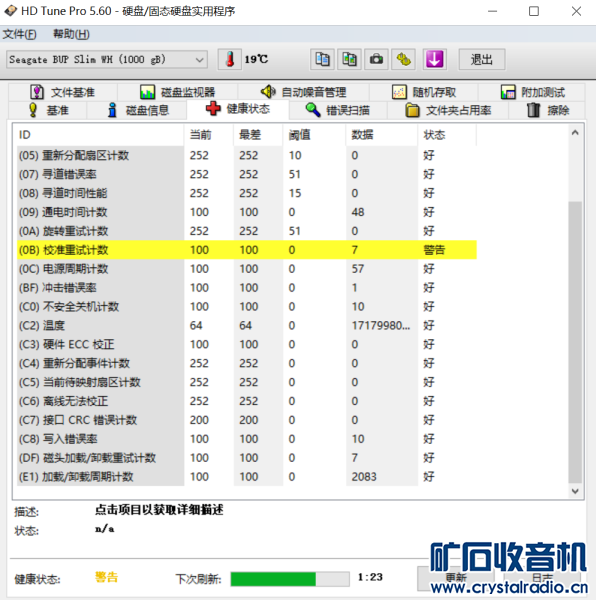Open the 错误扫描 tab
The height and width of the screenshot is (600, 596).
[x=338, y=111]
